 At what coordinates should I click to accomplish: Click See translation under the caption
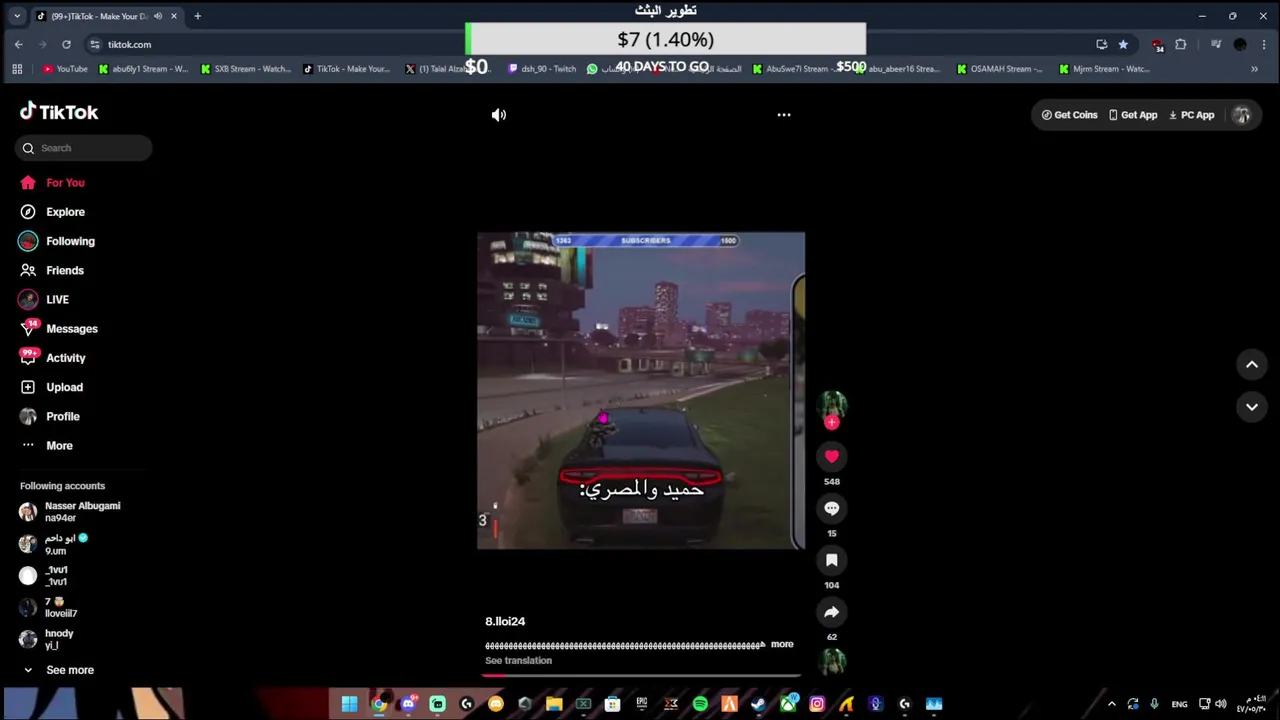tap(518, 660)
